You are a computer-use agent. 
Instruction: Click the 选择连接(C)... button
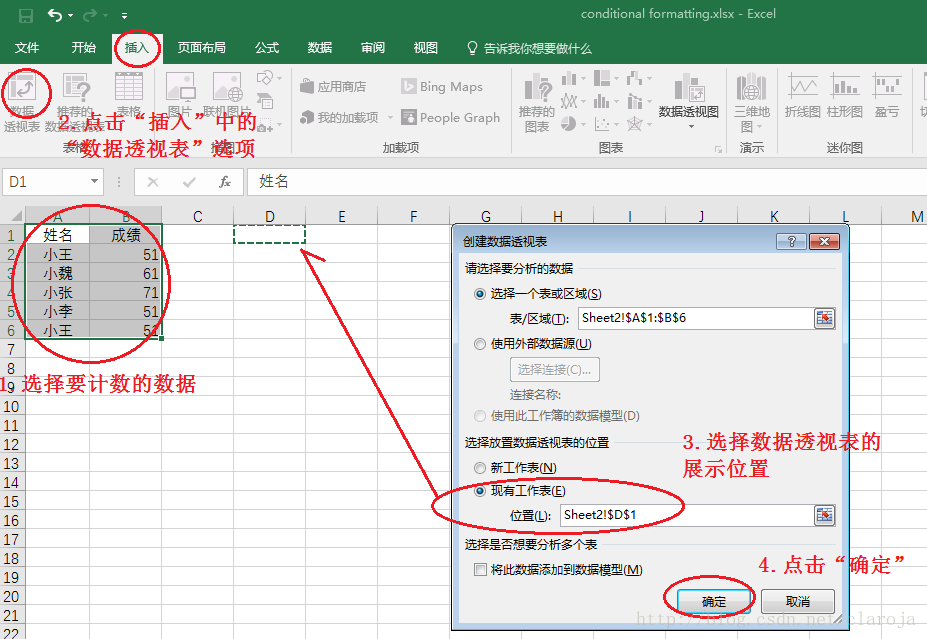[x=555, y=369]
